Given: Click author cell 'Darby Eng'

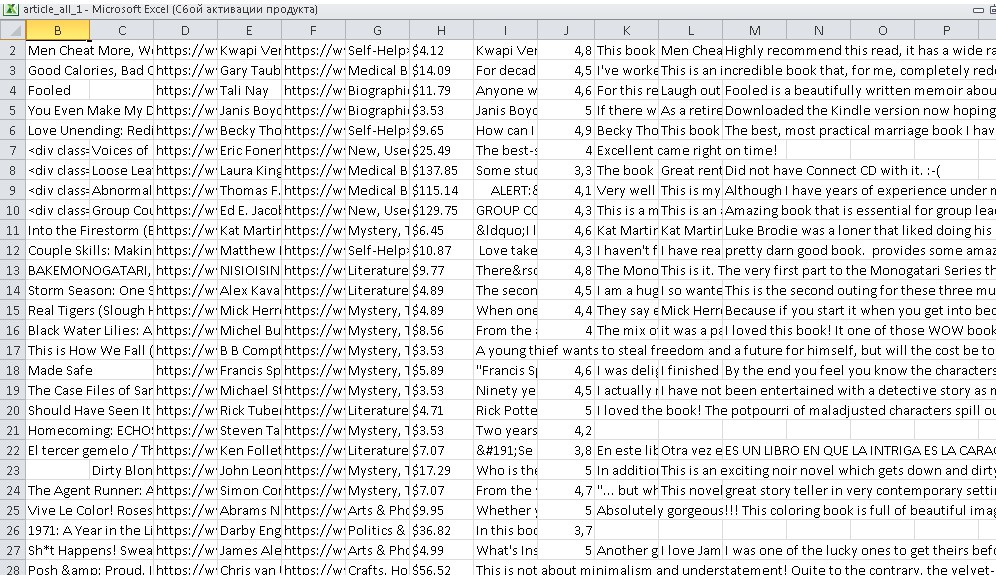Looking at the screenshot, I should [x=250, y=531].
